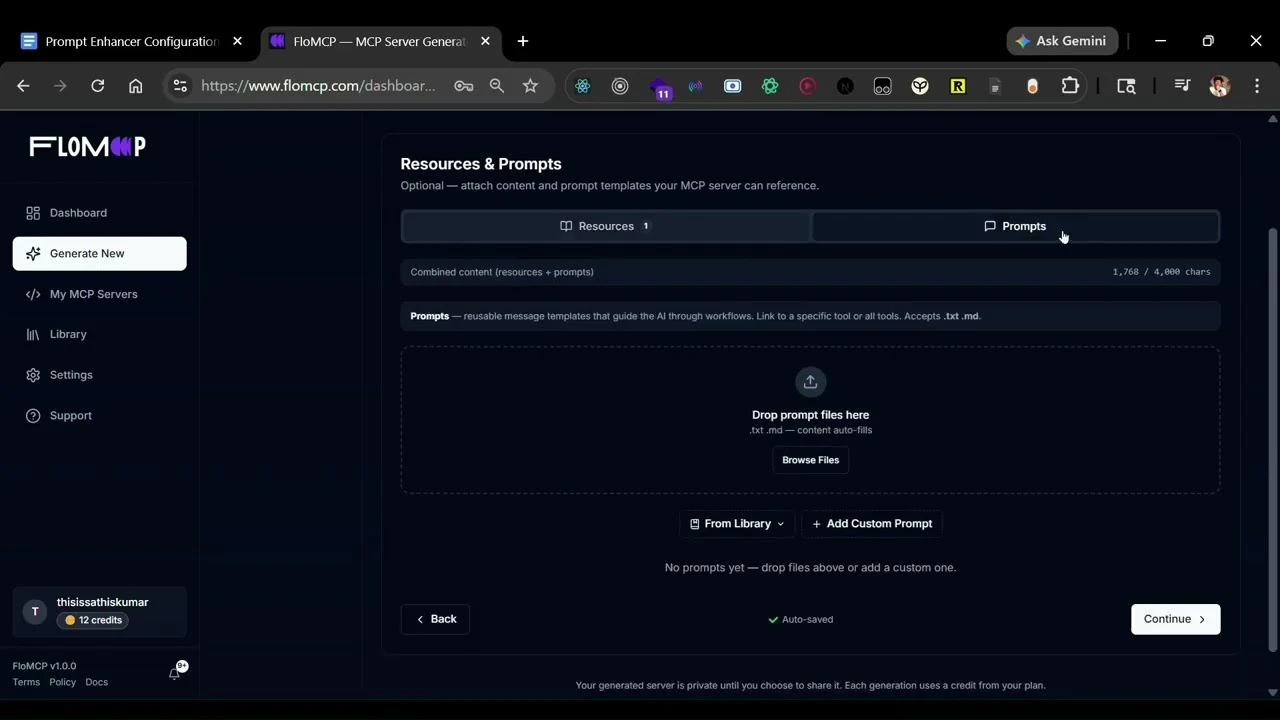Open the media control icon
The width and height of the screenshot is (1280, 720).
coord(1182,86)
